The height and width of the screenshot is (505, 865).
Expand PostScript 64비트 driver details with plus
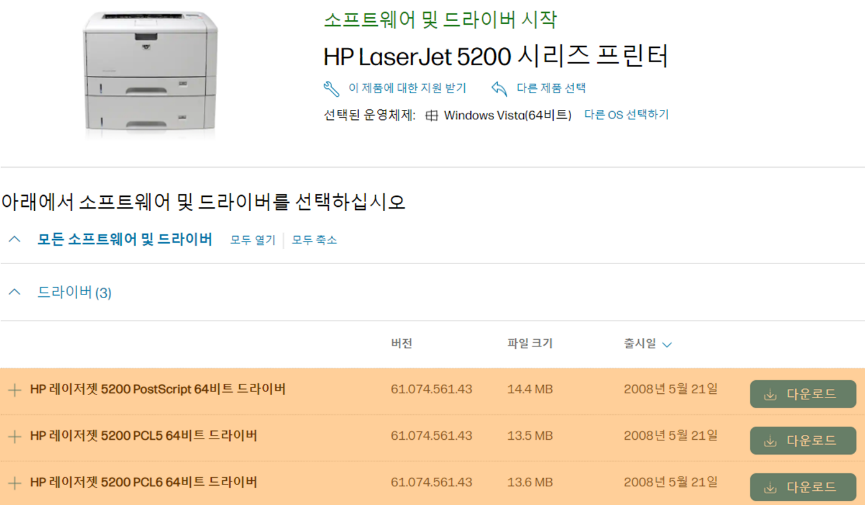coord(14,390)
